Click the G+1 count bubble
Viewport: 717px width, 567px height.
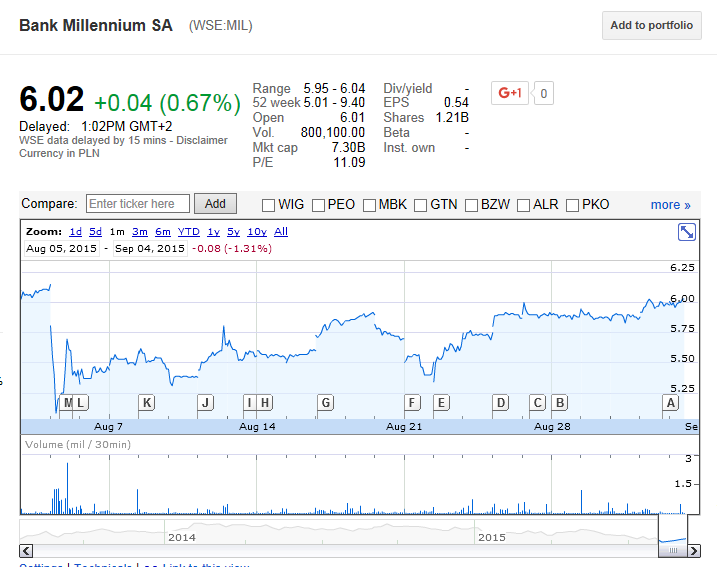543,93
